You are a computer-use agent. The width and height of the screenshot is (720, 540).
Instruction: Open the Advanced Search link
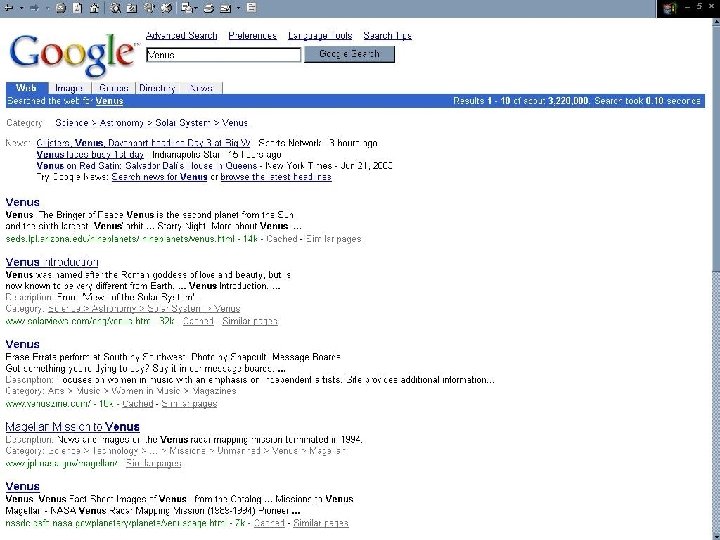point(181,35)
